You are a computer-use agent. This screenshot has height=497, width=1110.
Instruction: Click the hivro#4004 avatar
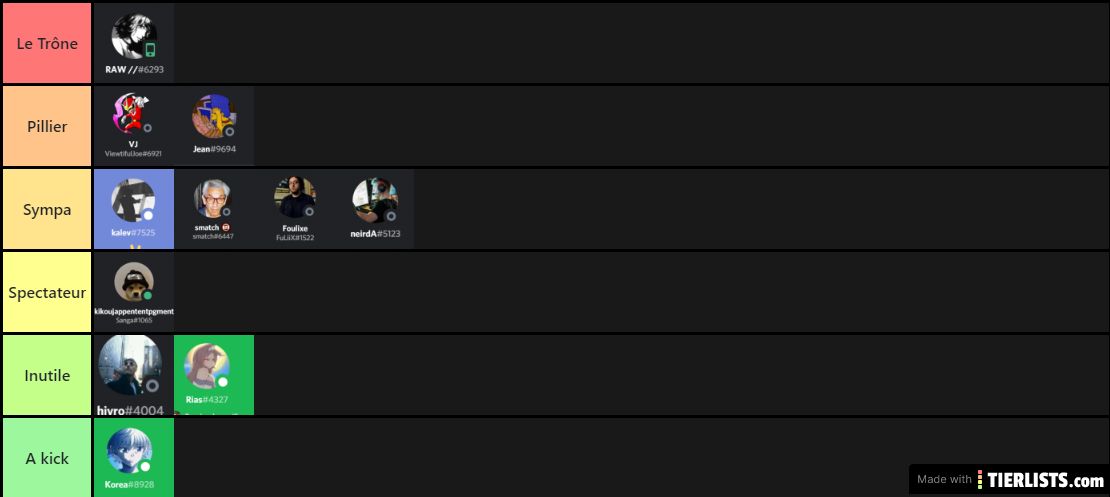click(x=130, y=366)
